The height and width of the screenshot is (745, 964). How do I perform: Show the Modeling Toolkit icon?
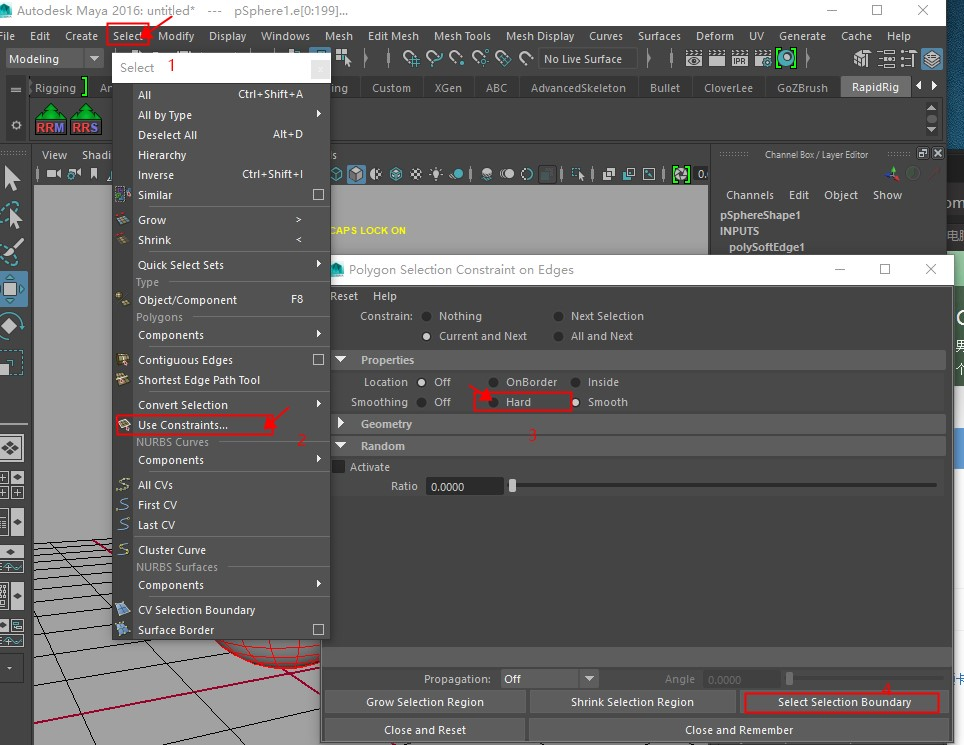tap(862, 59)
